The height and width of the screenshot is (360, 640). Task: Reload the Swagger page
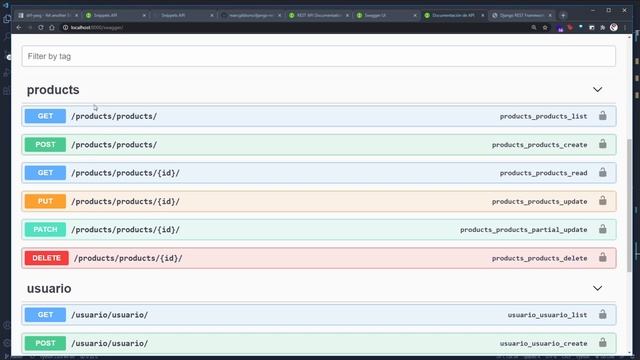click(x=41, y=27)
